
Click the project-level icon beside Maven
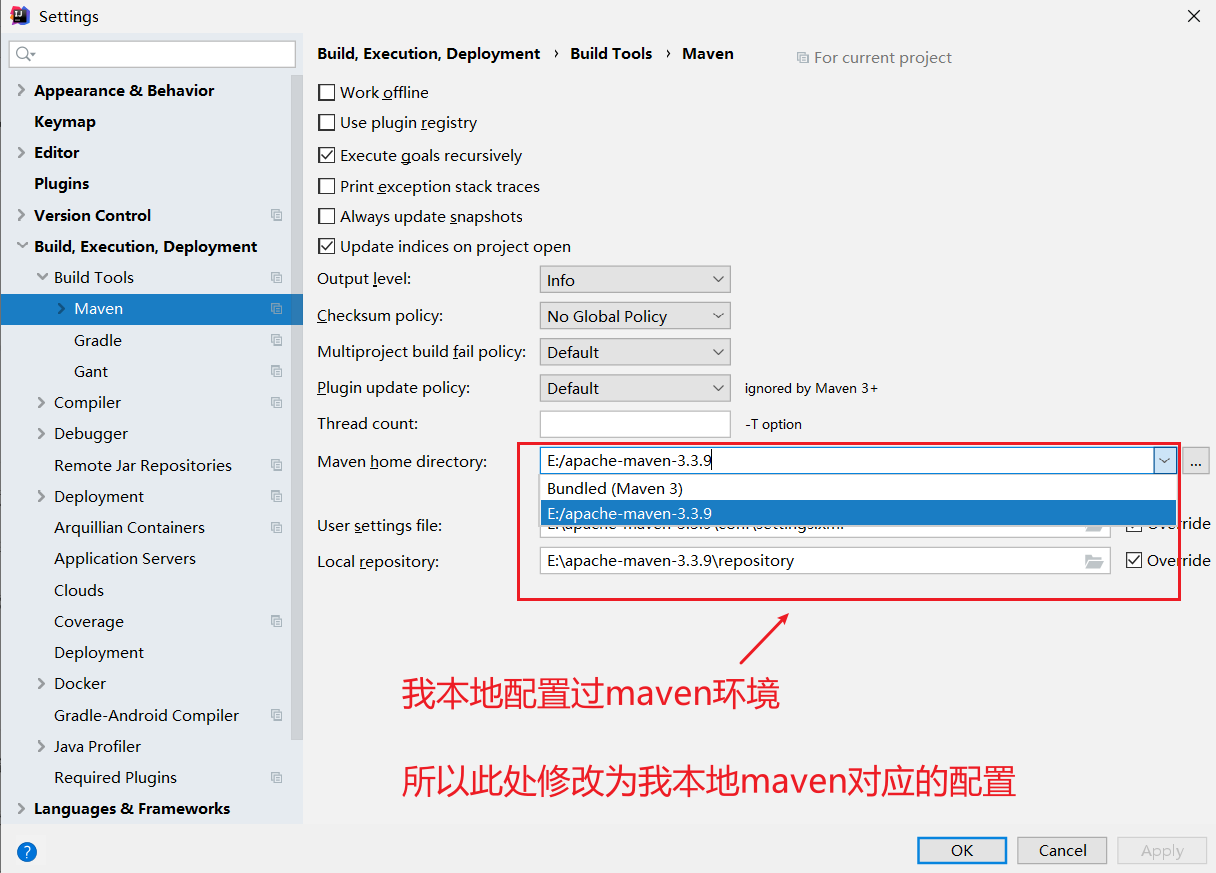(x=277, y=309)
